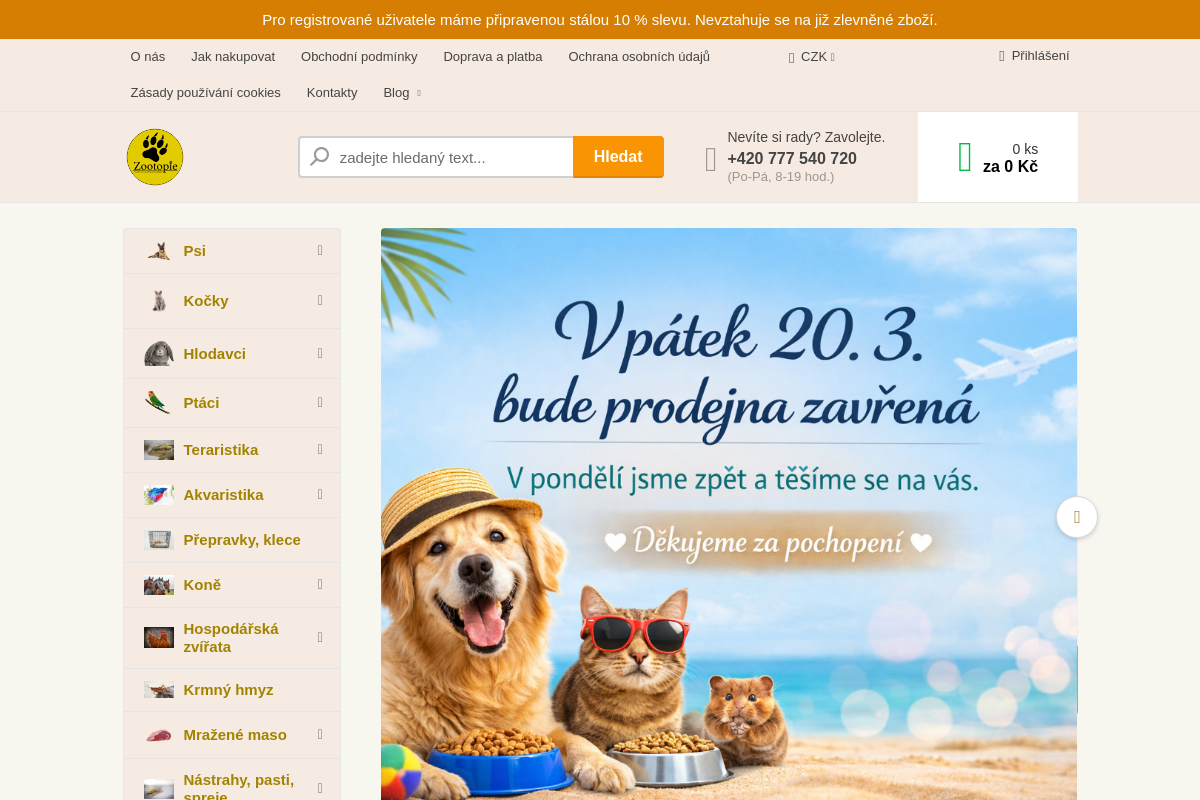Expand the Koně category chevron
Screen dimensions: 1200x800
click(x=320, y=584)
